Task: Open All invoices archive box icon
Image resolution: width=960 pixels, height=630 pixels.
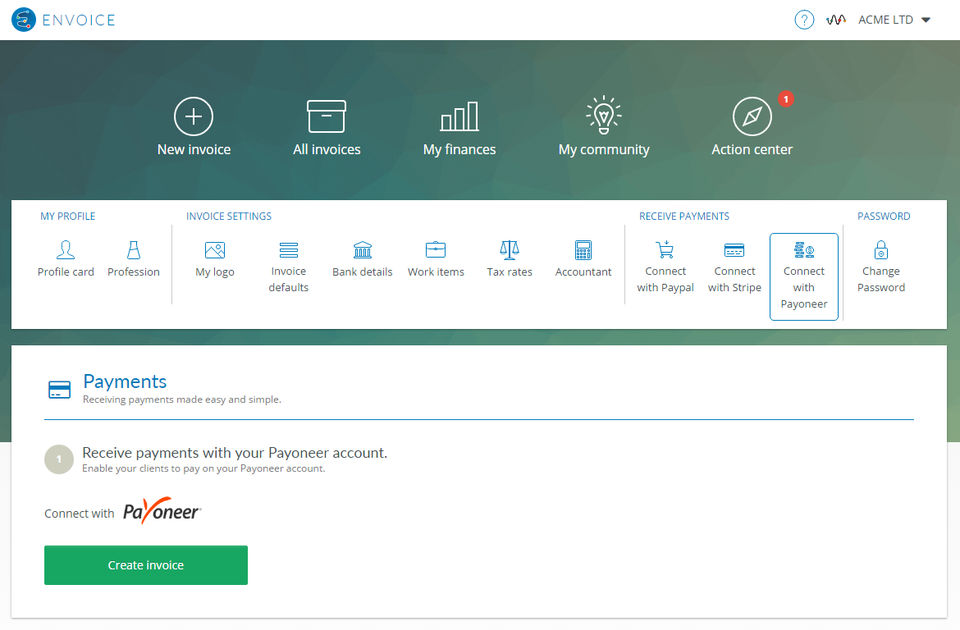Action: pos(326,116)
